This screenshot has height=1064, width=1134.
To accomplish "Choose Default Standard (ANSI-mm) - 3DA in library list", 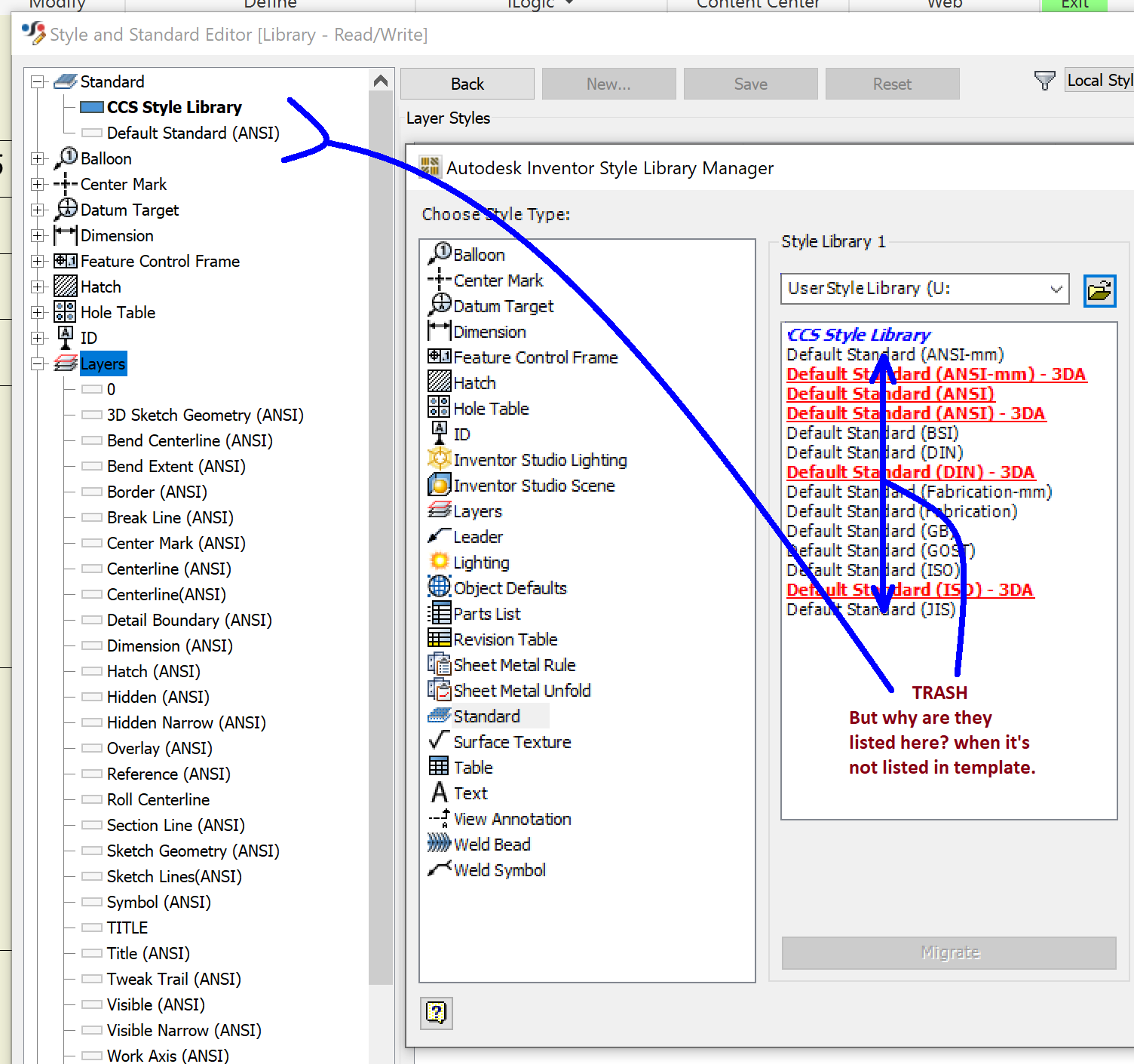I will click(936, 374).
